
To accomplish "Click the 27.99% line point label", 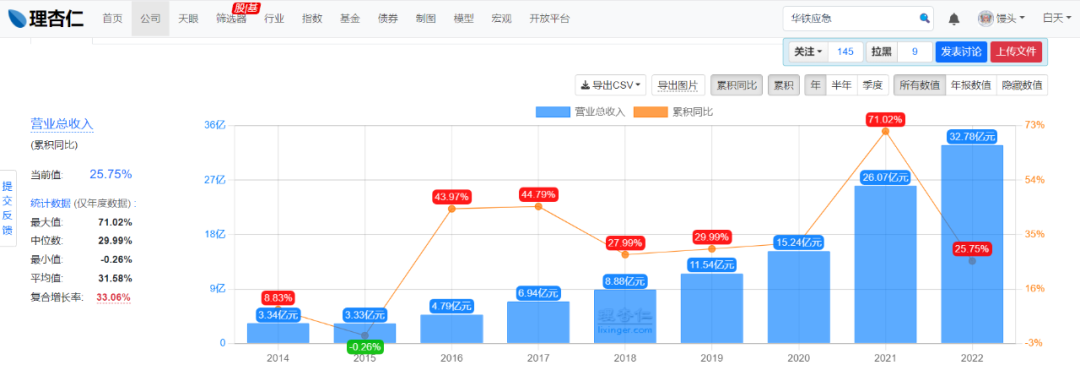I will point(625,243).
